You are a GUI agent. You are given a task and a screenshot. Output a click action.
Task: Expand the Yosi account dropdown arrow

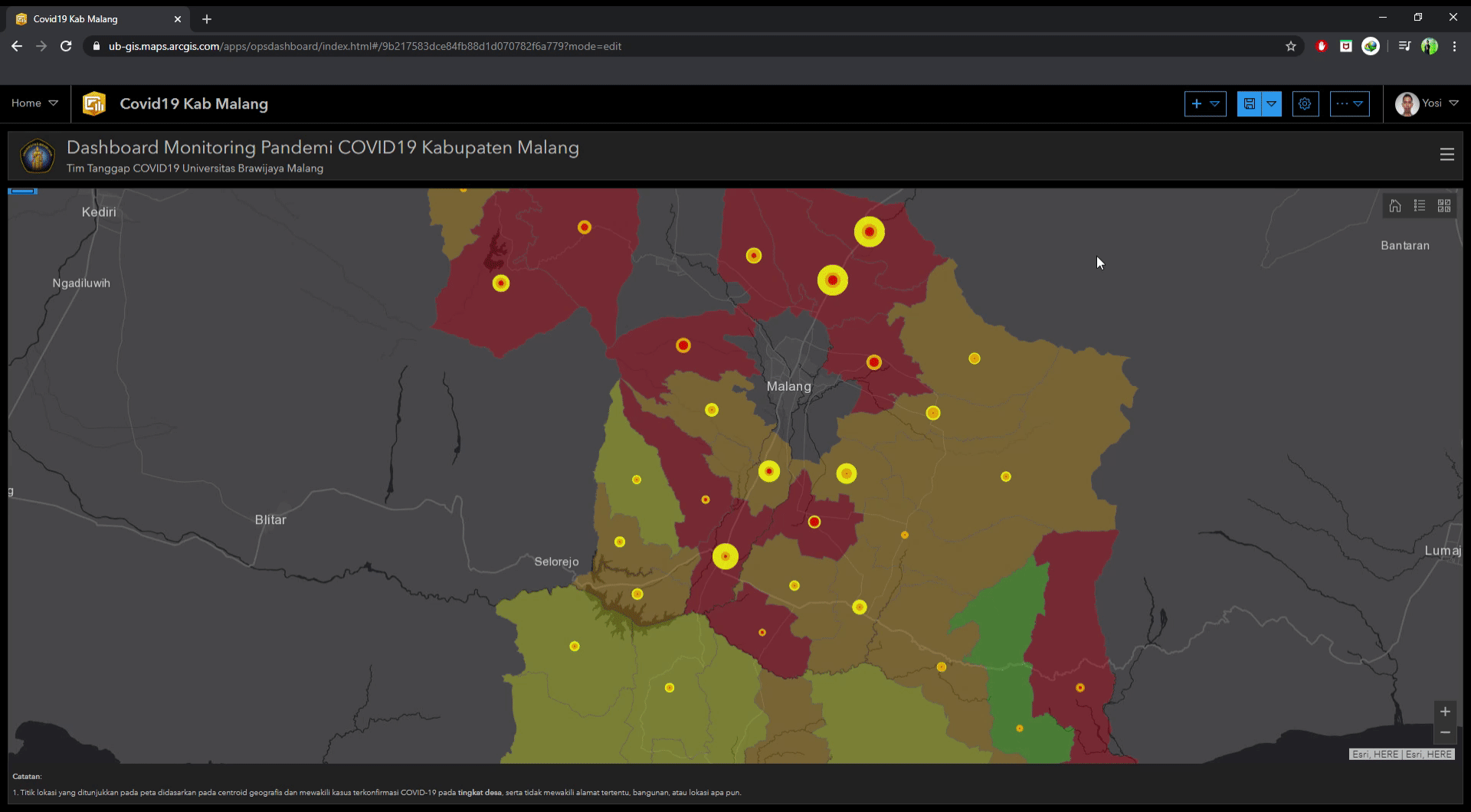click(x=1453, y=103)
